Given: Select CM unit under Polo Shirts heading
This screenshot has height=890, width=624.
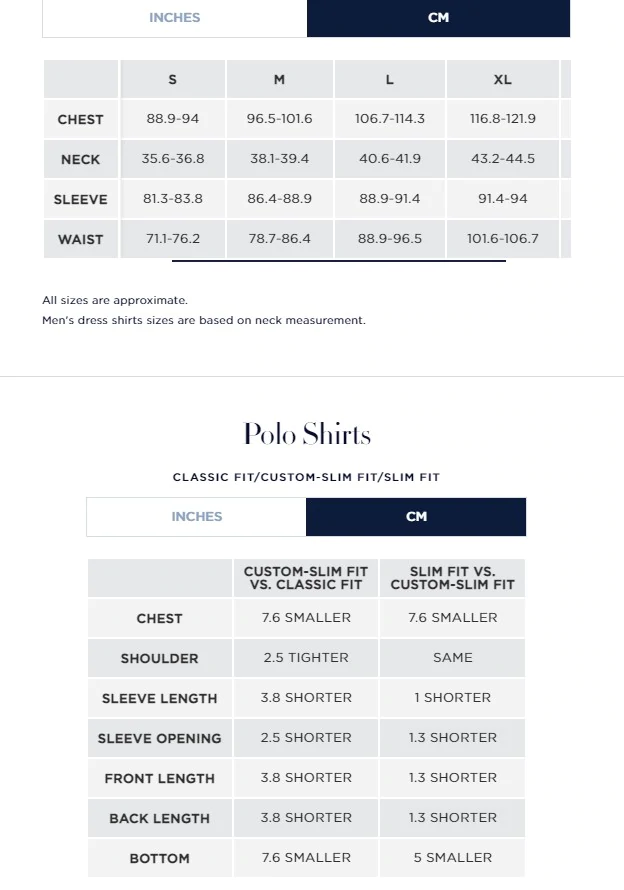Looking at the screenshot, I should tap(416, 517).
